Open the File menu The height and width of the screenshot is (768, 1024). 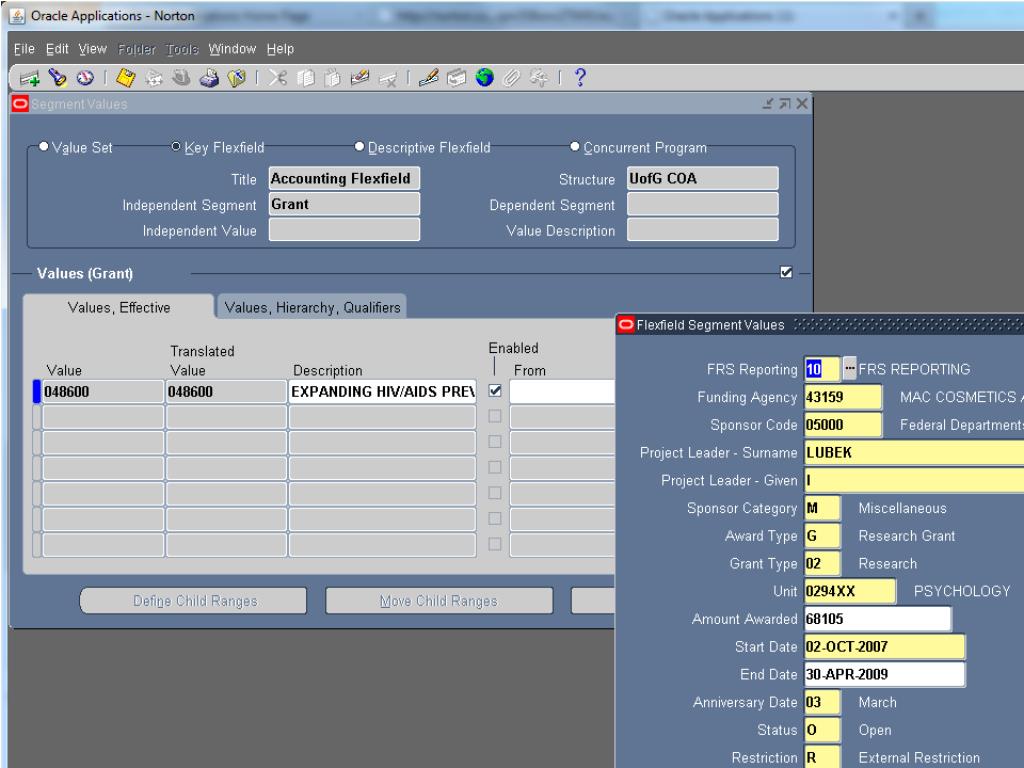pyautogui.click(x=24, y=49)
